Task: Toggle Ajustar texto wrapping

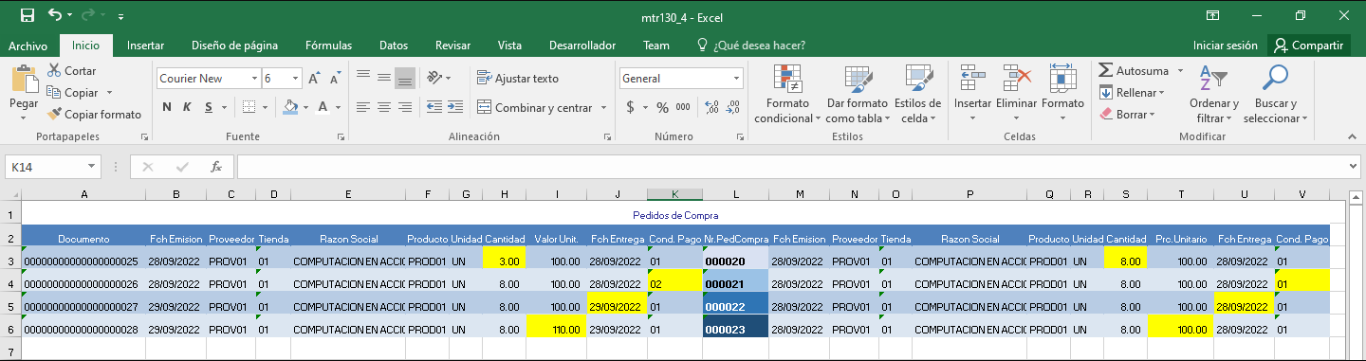Action: coord(518,78)
